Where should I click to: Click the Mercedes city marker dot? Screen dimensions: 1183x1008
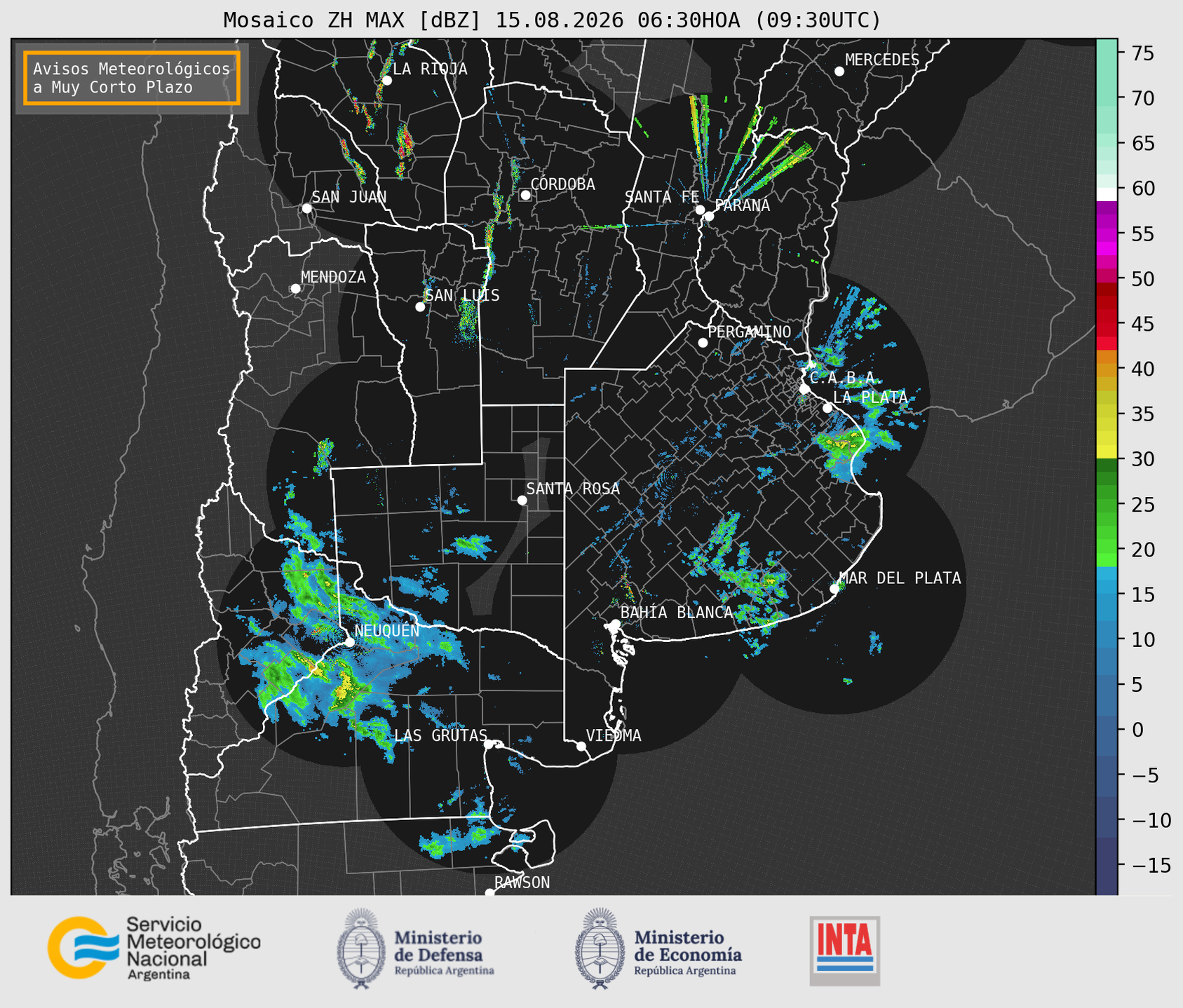click(x=839, y=71)
